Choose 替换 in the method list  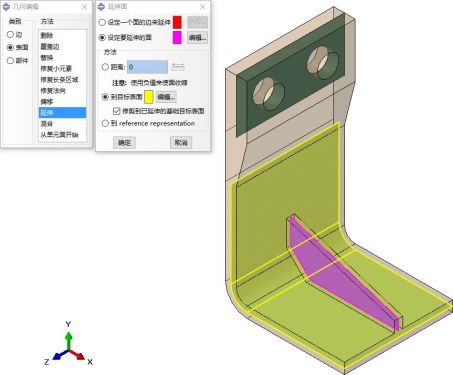(62, 57)
